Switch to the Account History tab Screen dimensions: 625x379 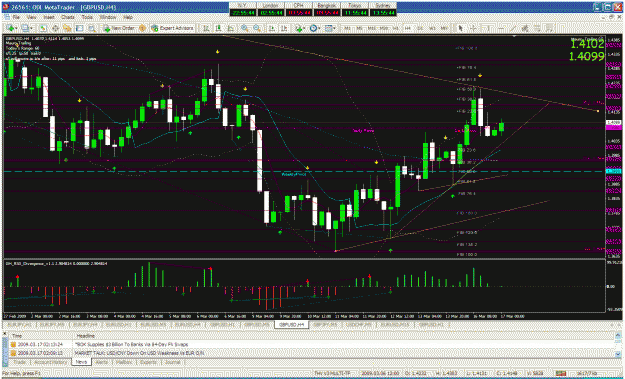click(x=50, y=362)
